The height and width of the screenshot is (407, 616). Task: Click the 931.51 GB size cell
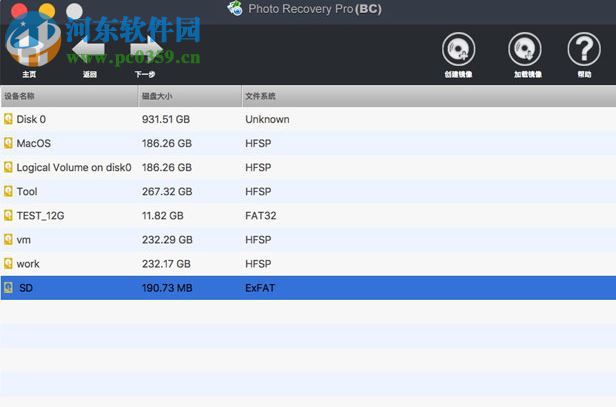[166, 119]
